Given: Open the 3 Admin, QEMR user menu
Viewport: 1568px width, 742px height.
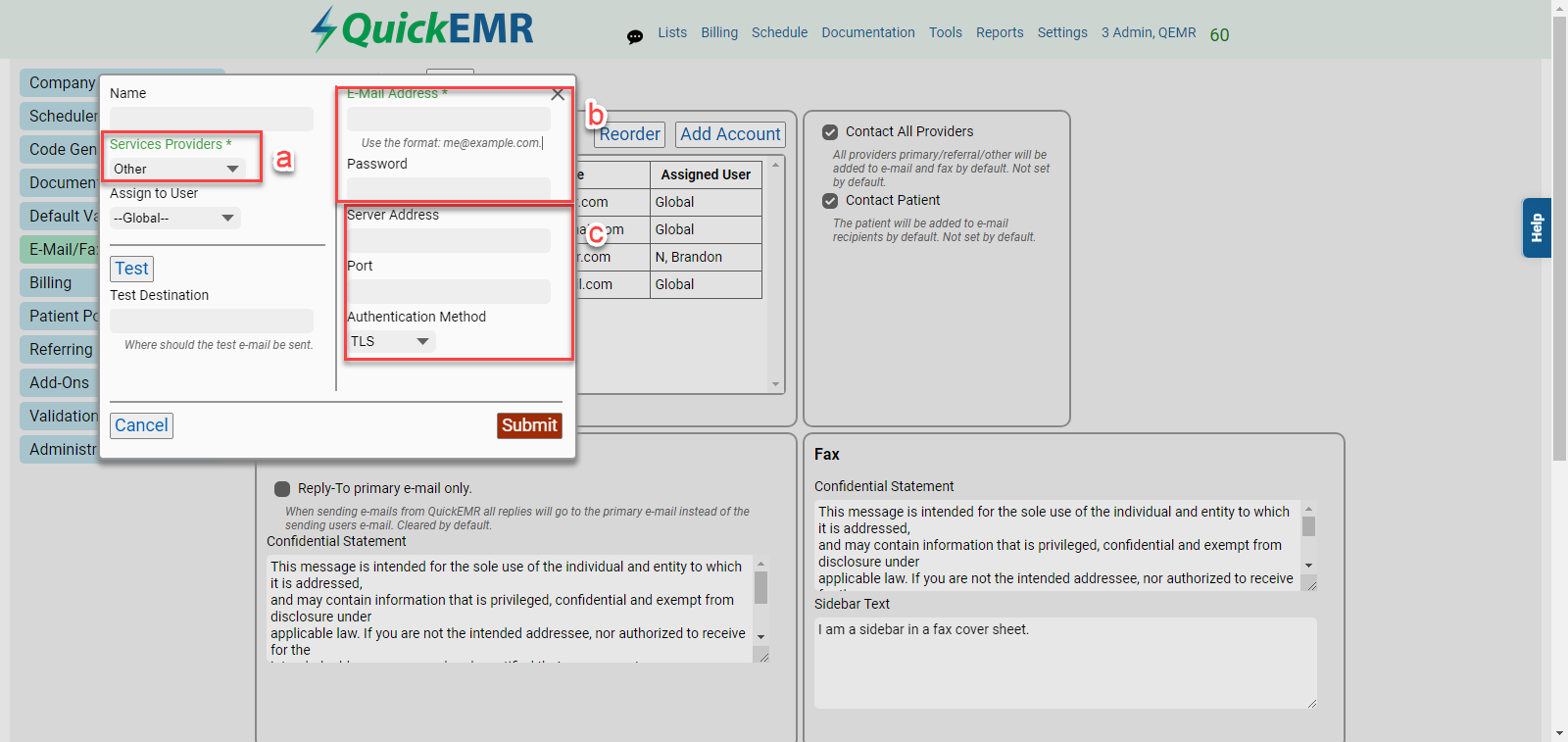Looking at the screenshot, I should [1149, 32].
